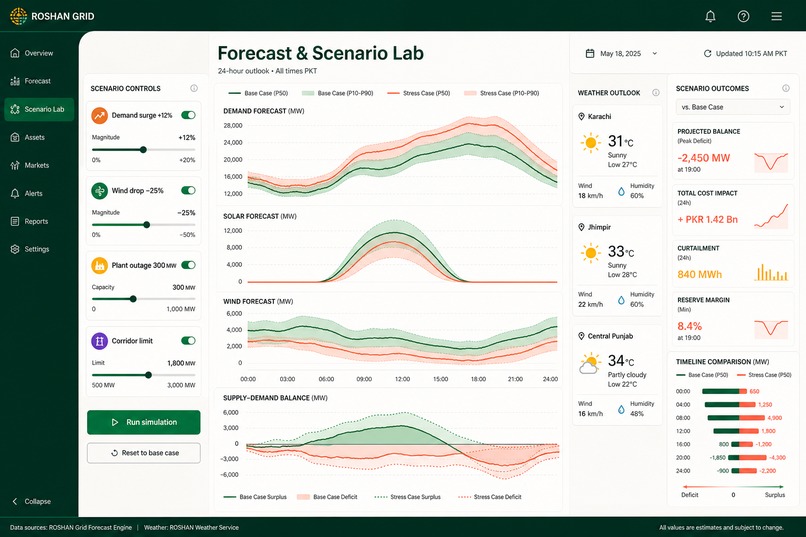Adjust Wind drop magnitude slider handle
The height and width of the screenshot is (537, 806).
tap(146, 225)
